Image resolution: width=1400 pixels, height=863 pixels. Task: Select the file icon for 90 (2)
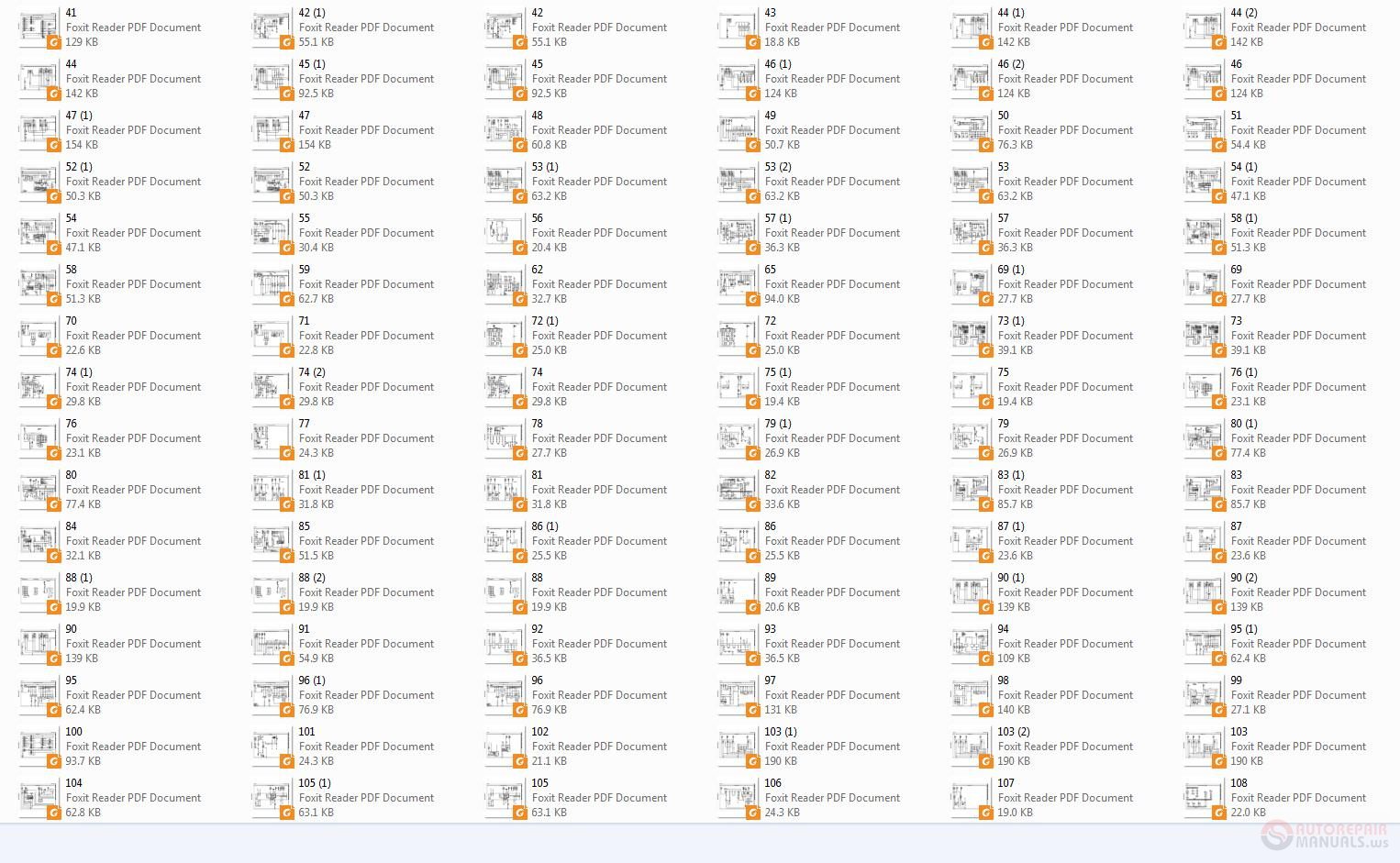pyautogui.click(x=1204, y=594)
